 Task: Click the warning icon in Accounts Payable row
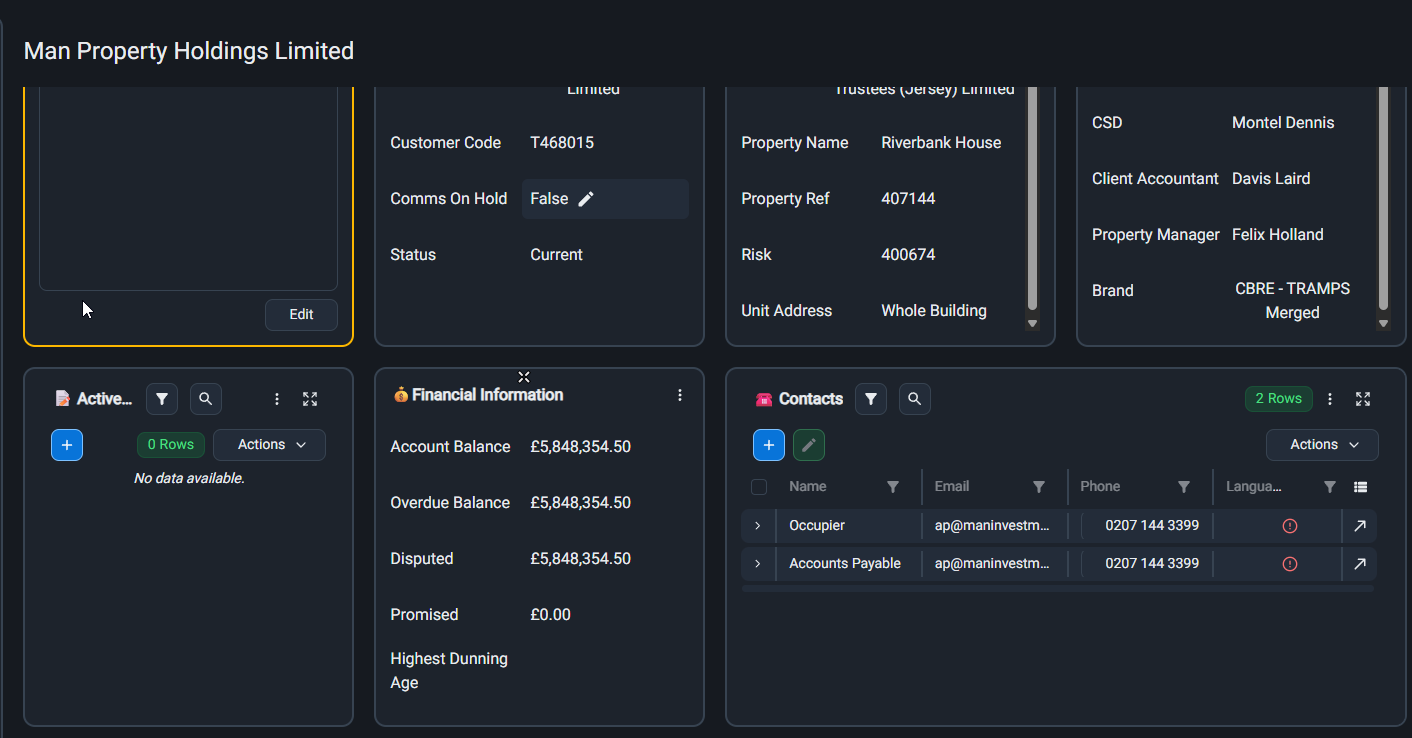point(1290,564)
